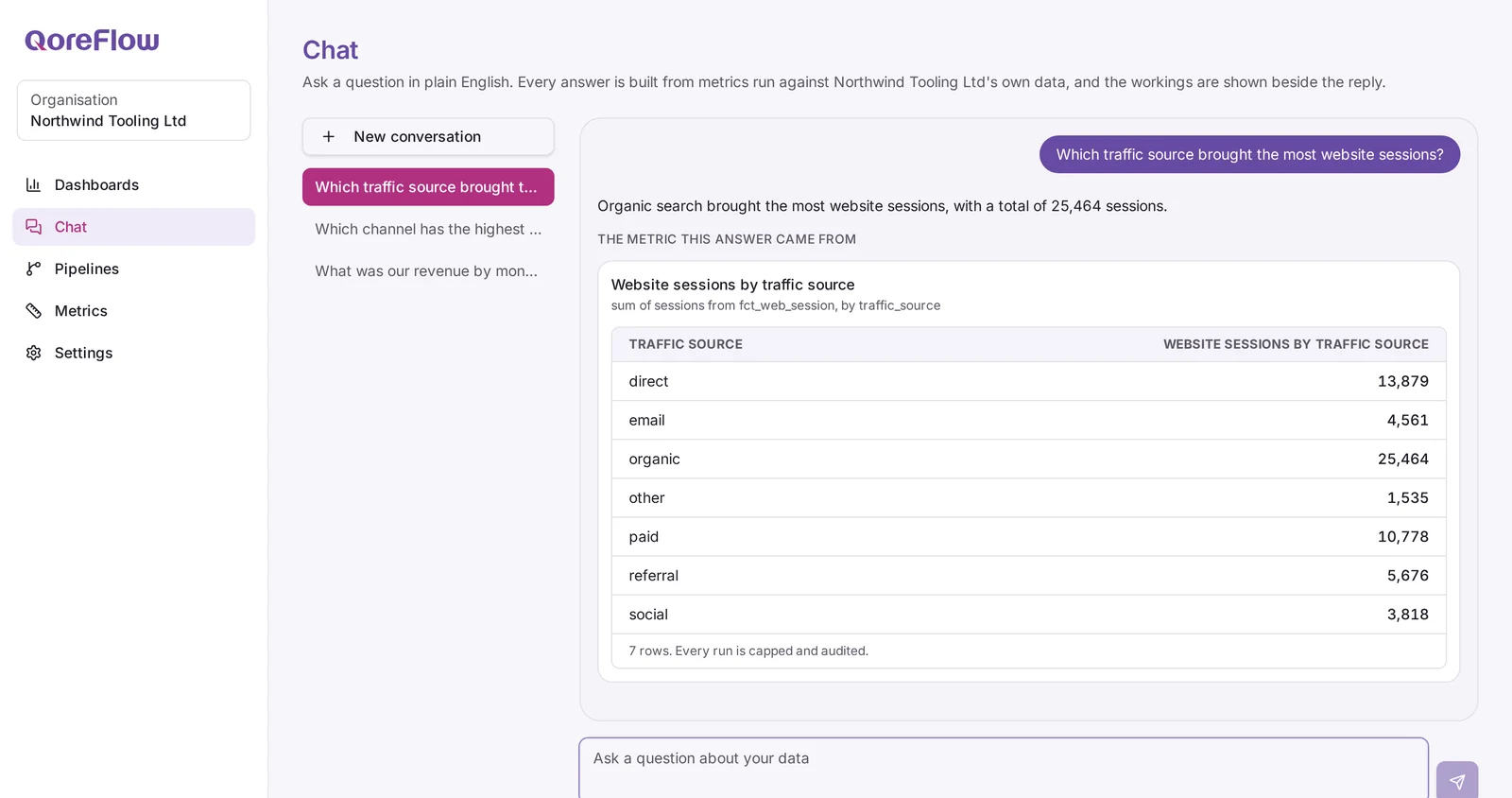Focus the 'Ask a question about your data' field
The height and width of the screenshot is (798, 1512).
(x=1004, y=768)
